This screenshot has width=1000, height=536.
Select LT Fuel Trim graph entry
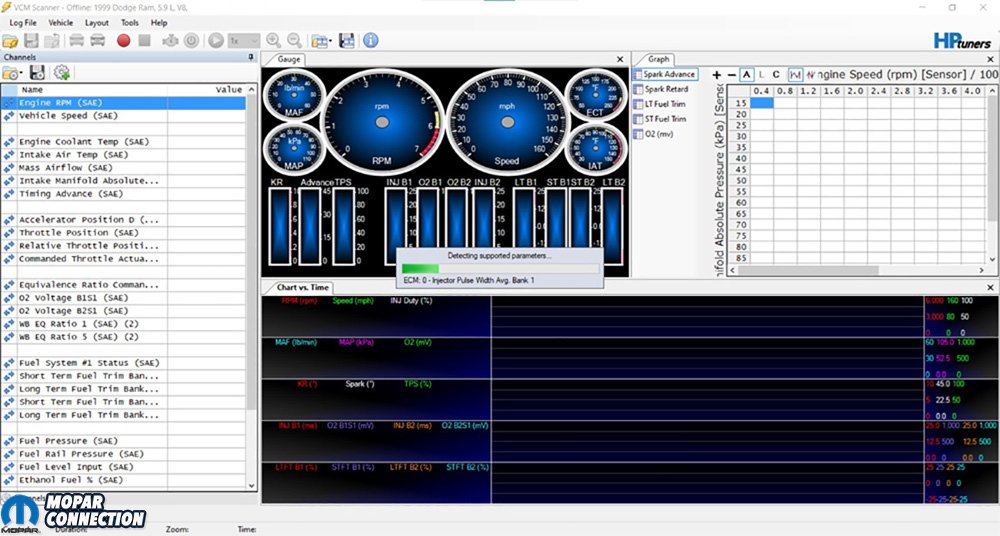tap(664, 104)
